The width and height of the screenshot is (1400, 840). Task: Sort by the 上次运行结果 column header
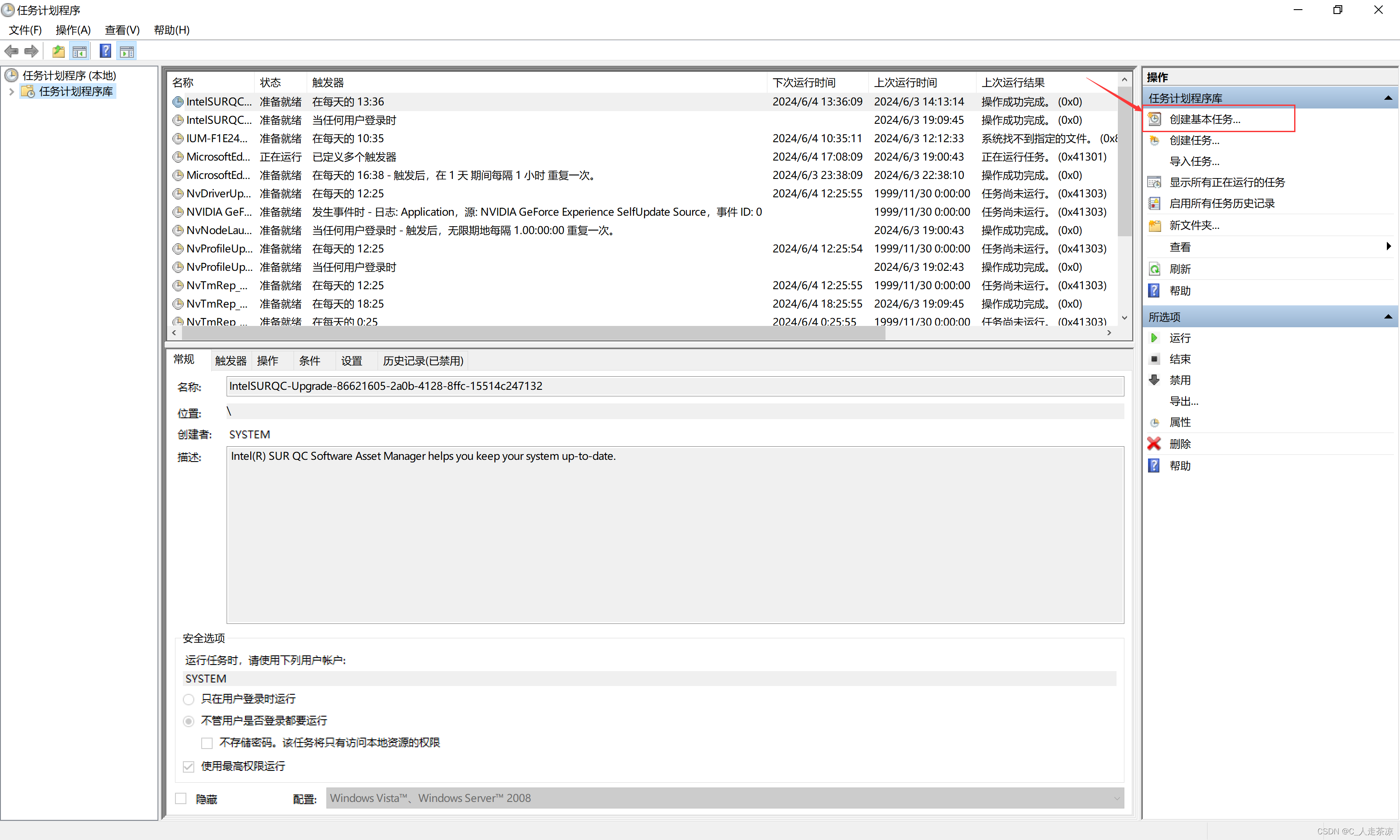pos(1047,83)
